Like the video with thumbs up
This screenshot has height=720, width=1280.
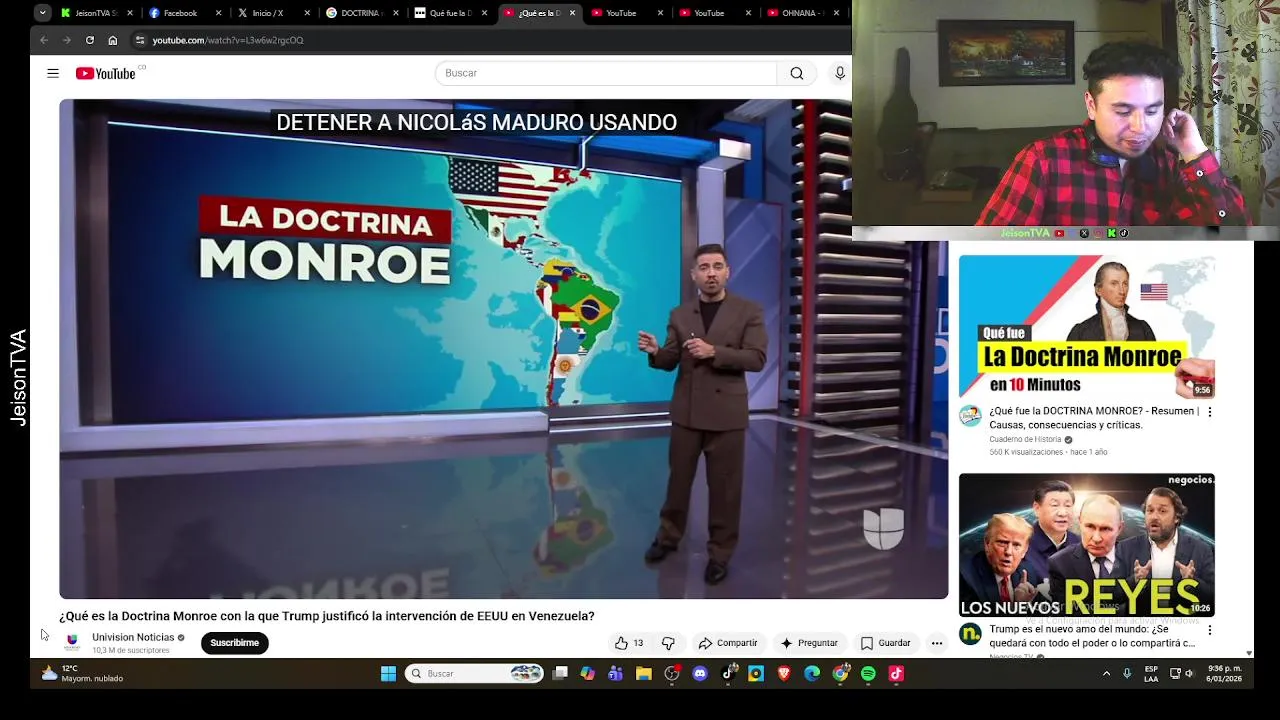point(629,643)
